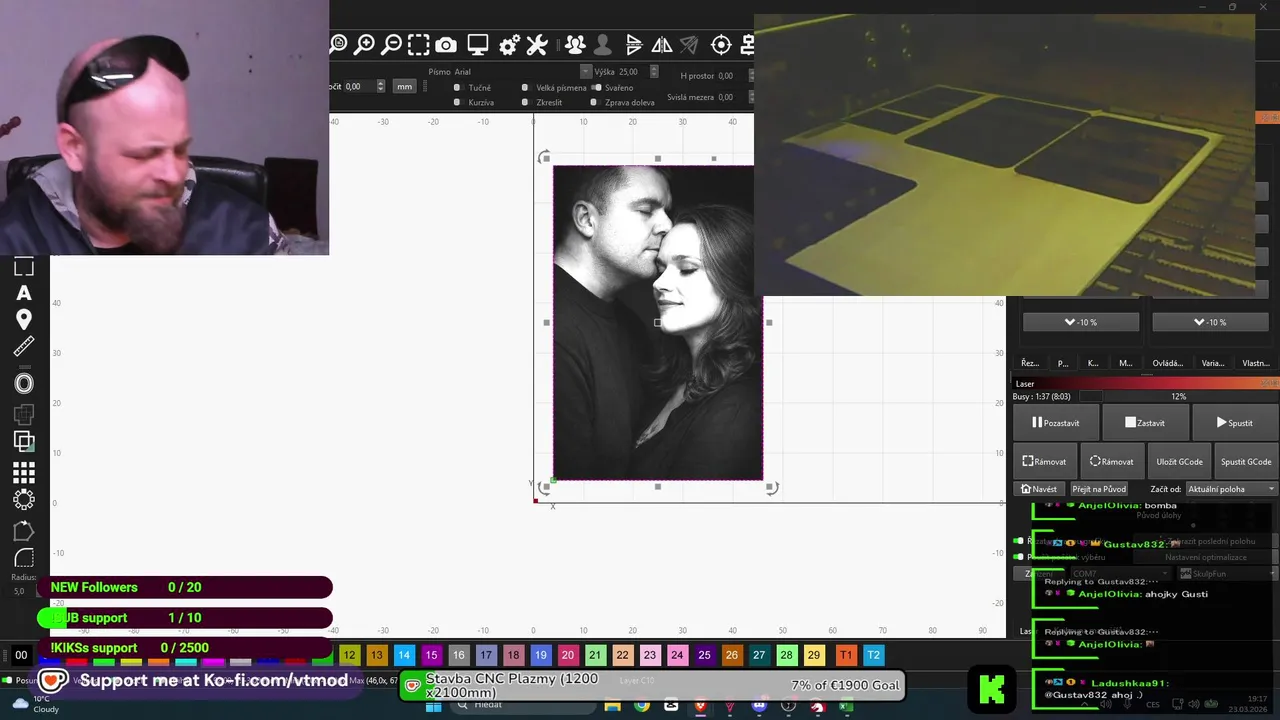
Task: Click the Přejít na Původ button
Action: 1099,489
